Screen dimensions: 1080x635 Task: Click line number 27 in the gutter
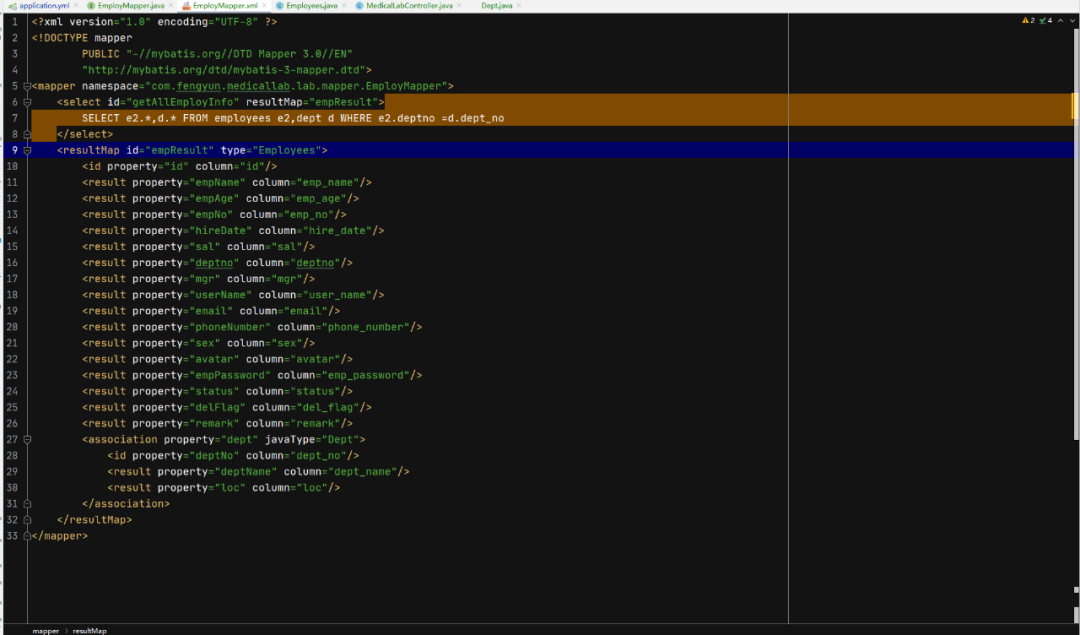point(12,439)
